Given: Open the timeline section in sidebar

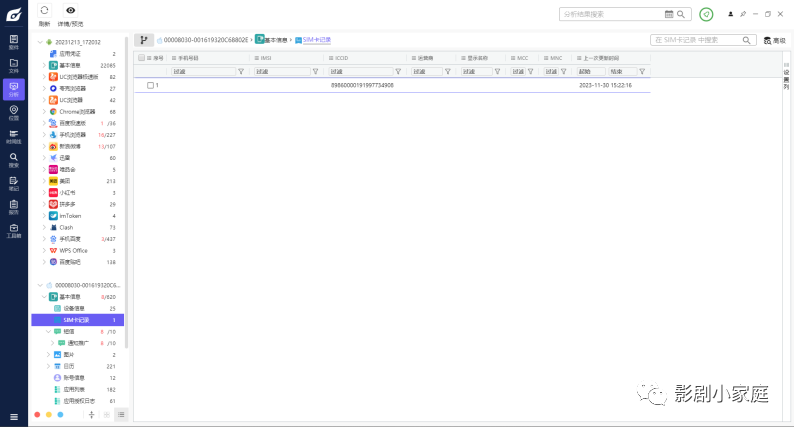Looking at the screenshot, I should [x=14, y=136].
